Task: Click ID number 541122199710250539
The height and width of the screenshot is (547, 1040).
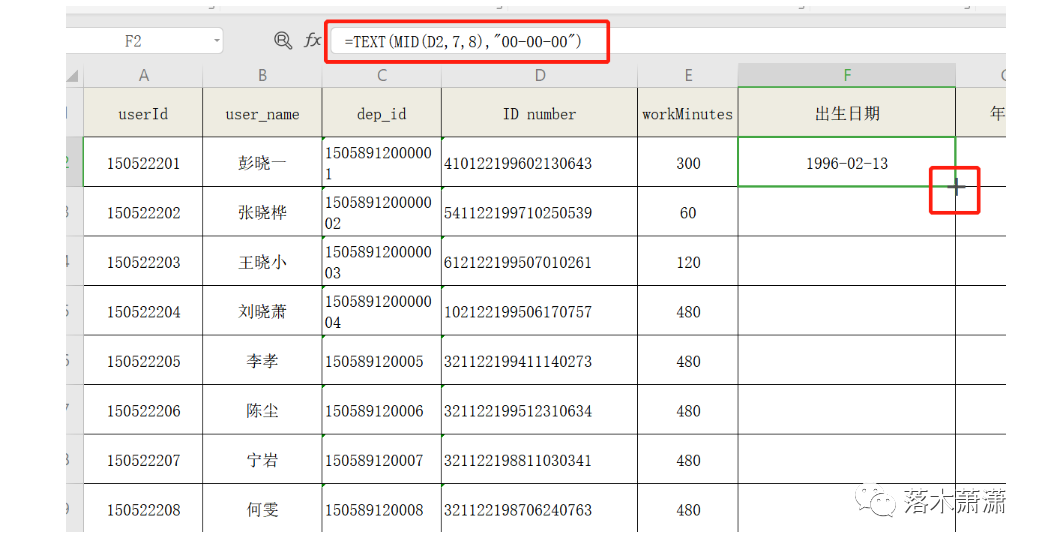Action: 539,212
